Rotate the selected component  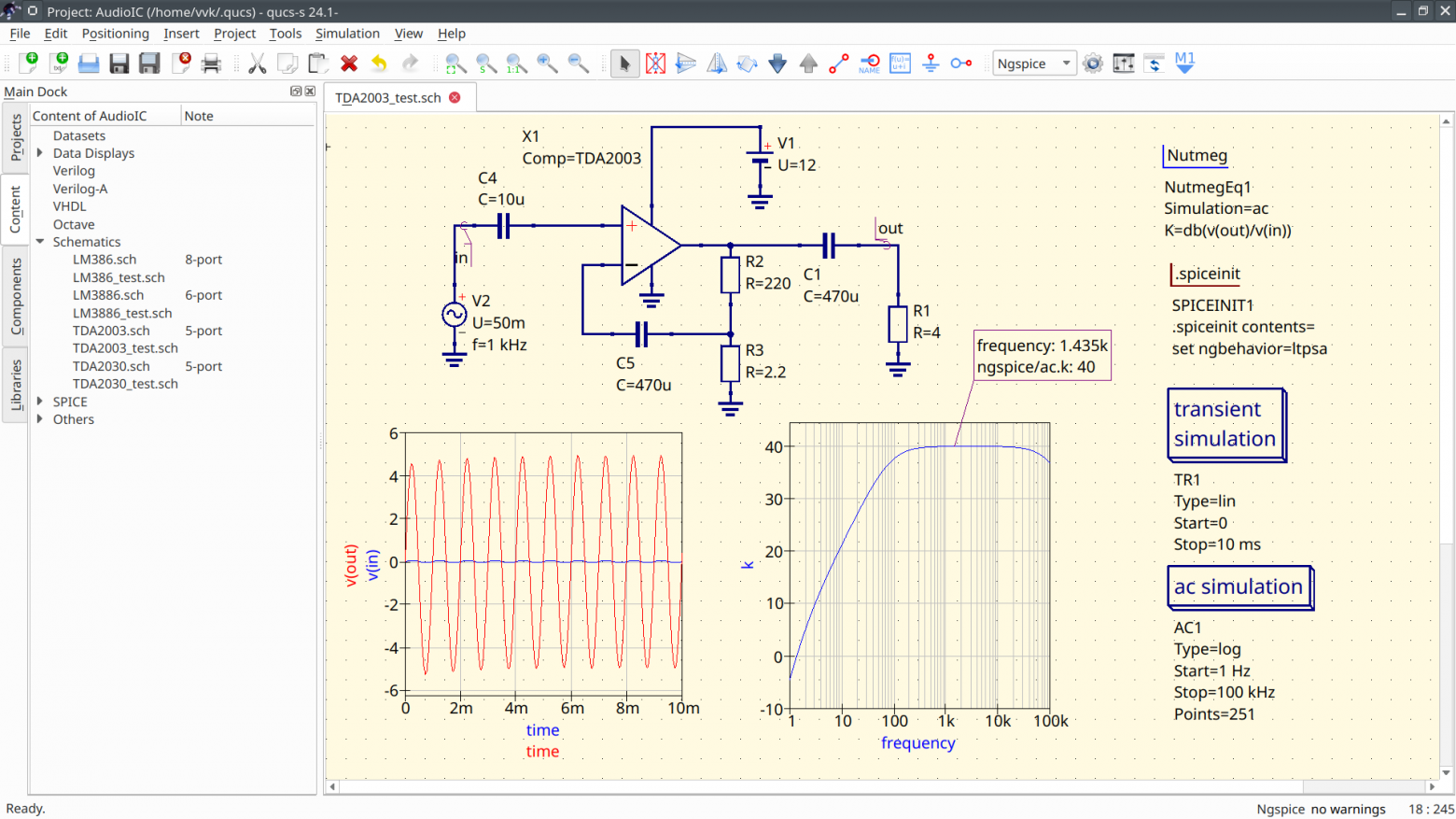point(747,64)
